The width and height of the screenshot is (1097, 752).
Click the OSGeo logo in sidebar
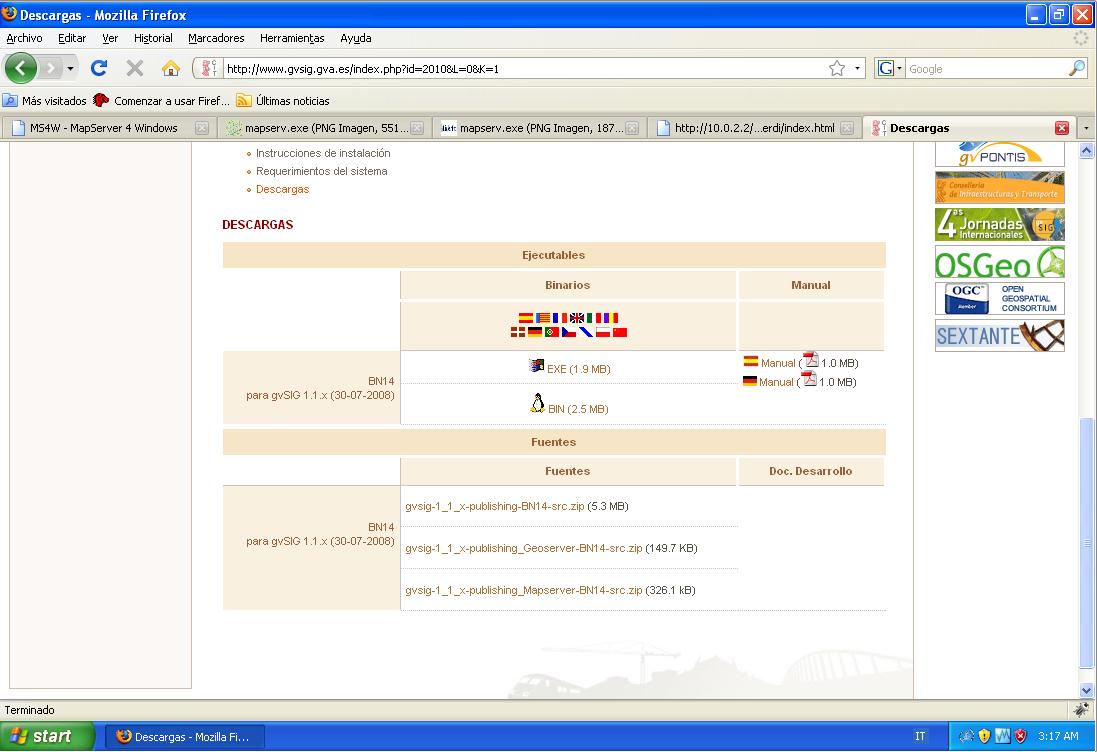tap(999, 262)
